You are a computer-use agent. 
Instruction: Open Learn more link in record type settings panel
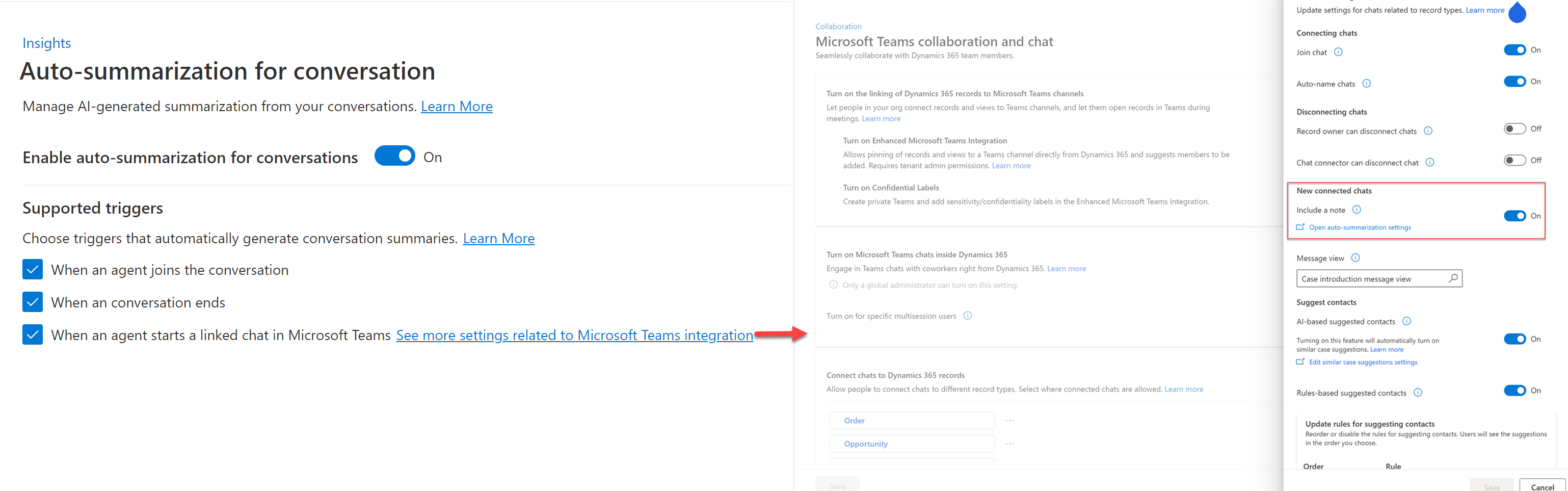1484,10
